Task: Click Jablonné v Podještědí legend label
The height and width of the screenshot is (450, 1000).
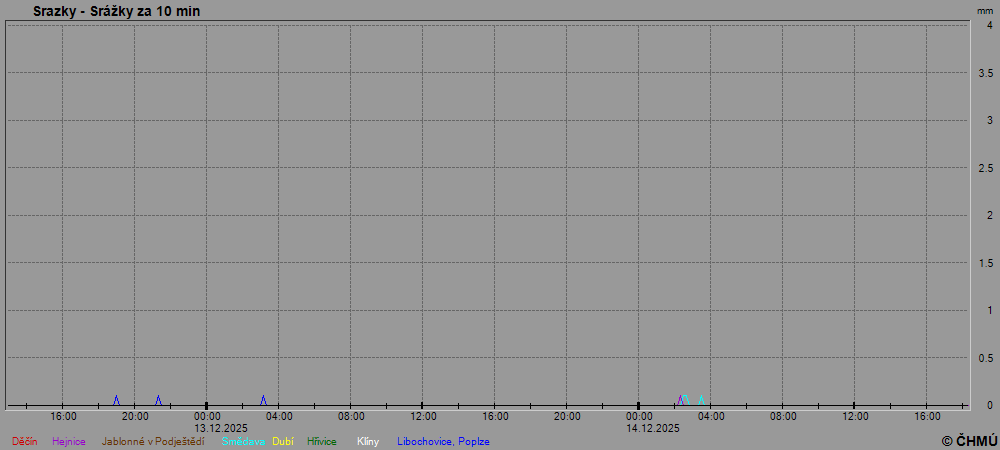Action: click(153, 441)
